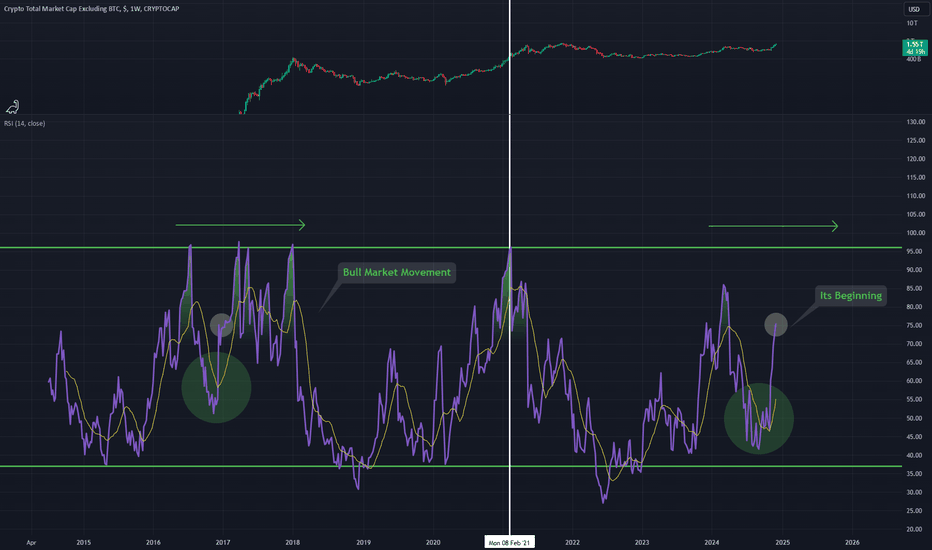The width and height of the screenshot is (932, 550).
Task: Click the 115.00 RSI scale value
Action: (915, 177)
